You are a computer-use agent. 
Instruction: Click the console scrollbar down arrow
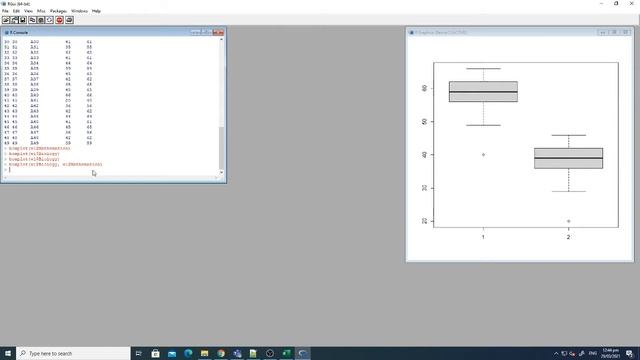(x=222, y=172)
